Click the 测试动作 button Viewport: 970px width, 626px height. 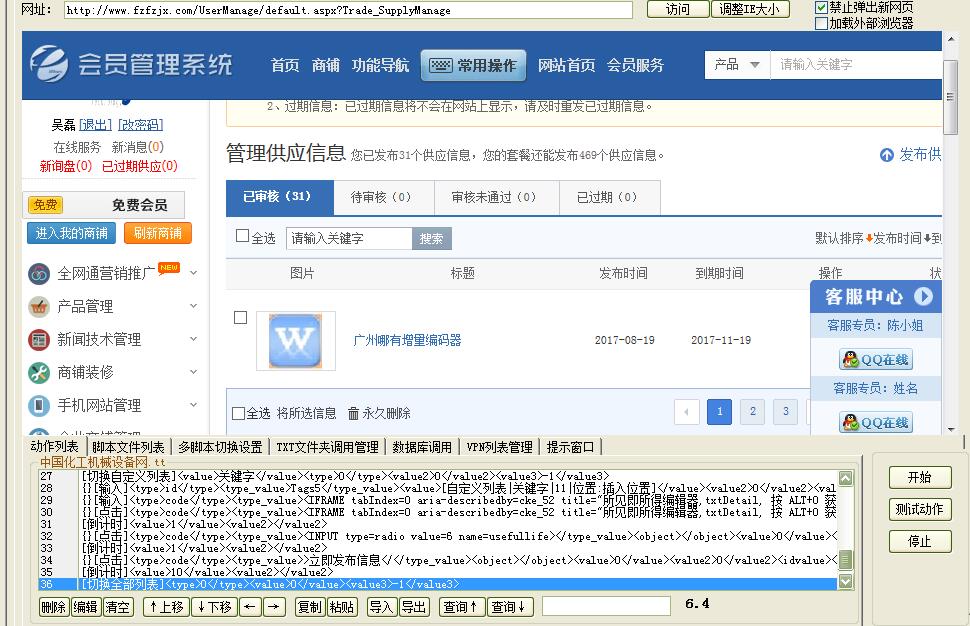pyautogui.click(x=920, y=510)
